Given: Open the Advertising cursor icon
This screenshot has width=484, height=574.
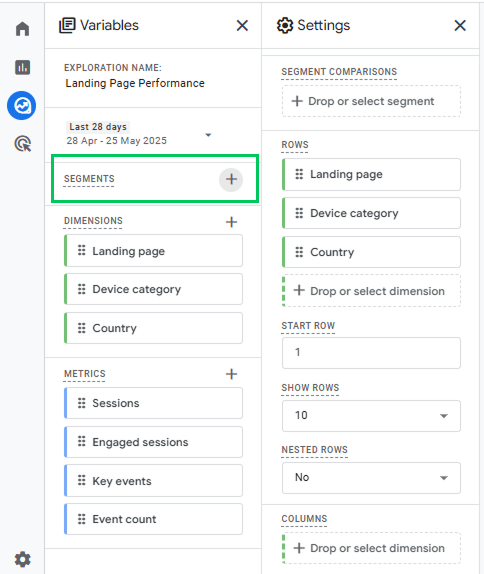Looking at the screenshot, I should 23,144.
